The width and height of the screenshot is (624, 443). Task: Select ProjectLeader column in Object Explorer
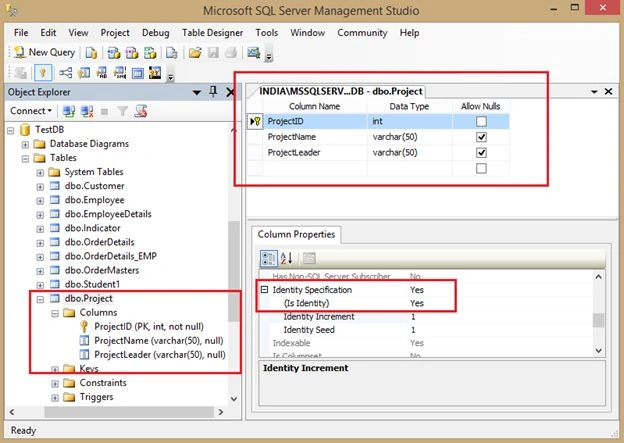160,354
